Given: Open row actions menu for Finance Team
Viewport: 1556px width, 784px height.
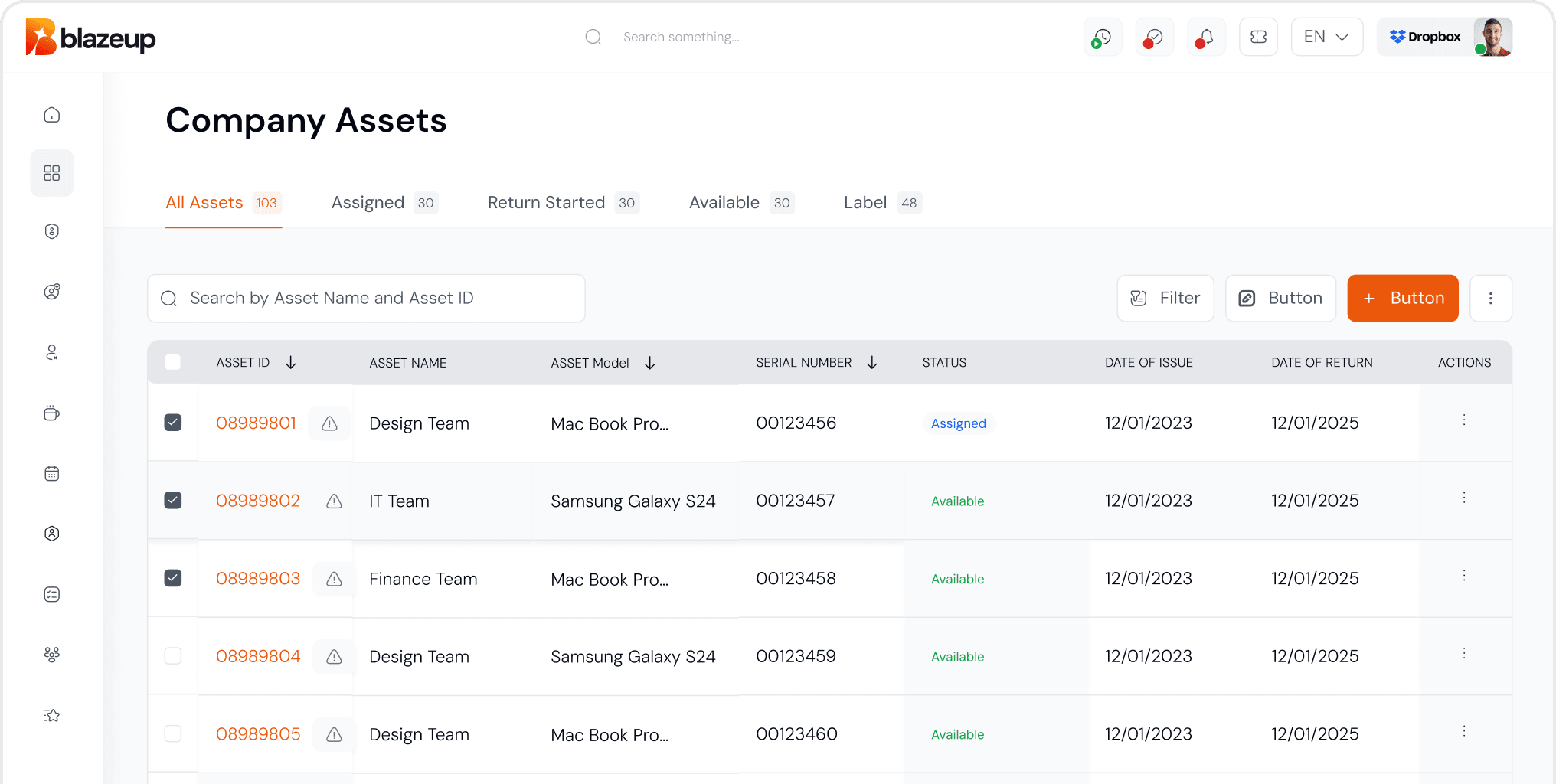Looking at the screenshot, I should pyautogui.click(x=1463, y=576).
